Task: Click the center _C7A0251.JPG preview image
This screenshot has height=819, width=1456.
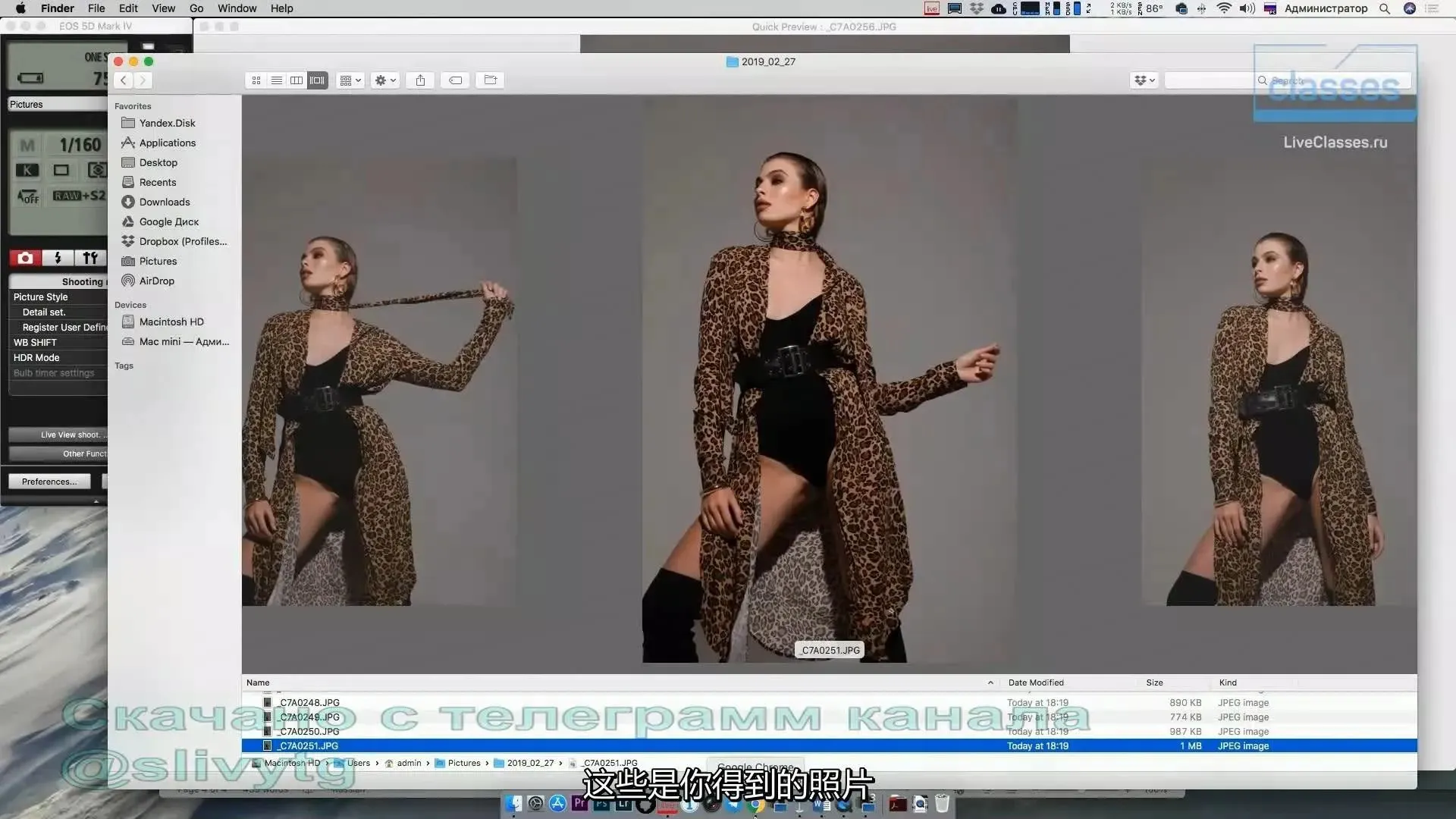Action: 830,379
